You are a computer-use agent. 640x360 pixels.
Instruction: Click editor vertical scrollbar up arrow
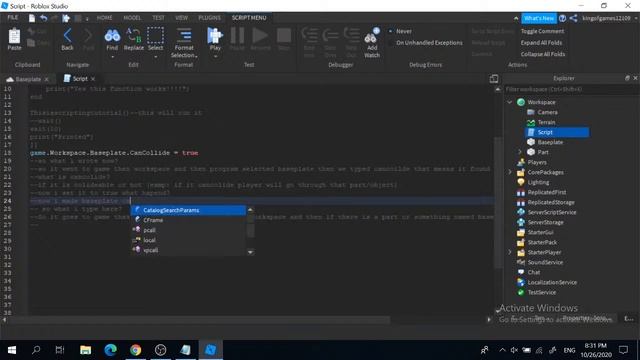pos(498,89)
